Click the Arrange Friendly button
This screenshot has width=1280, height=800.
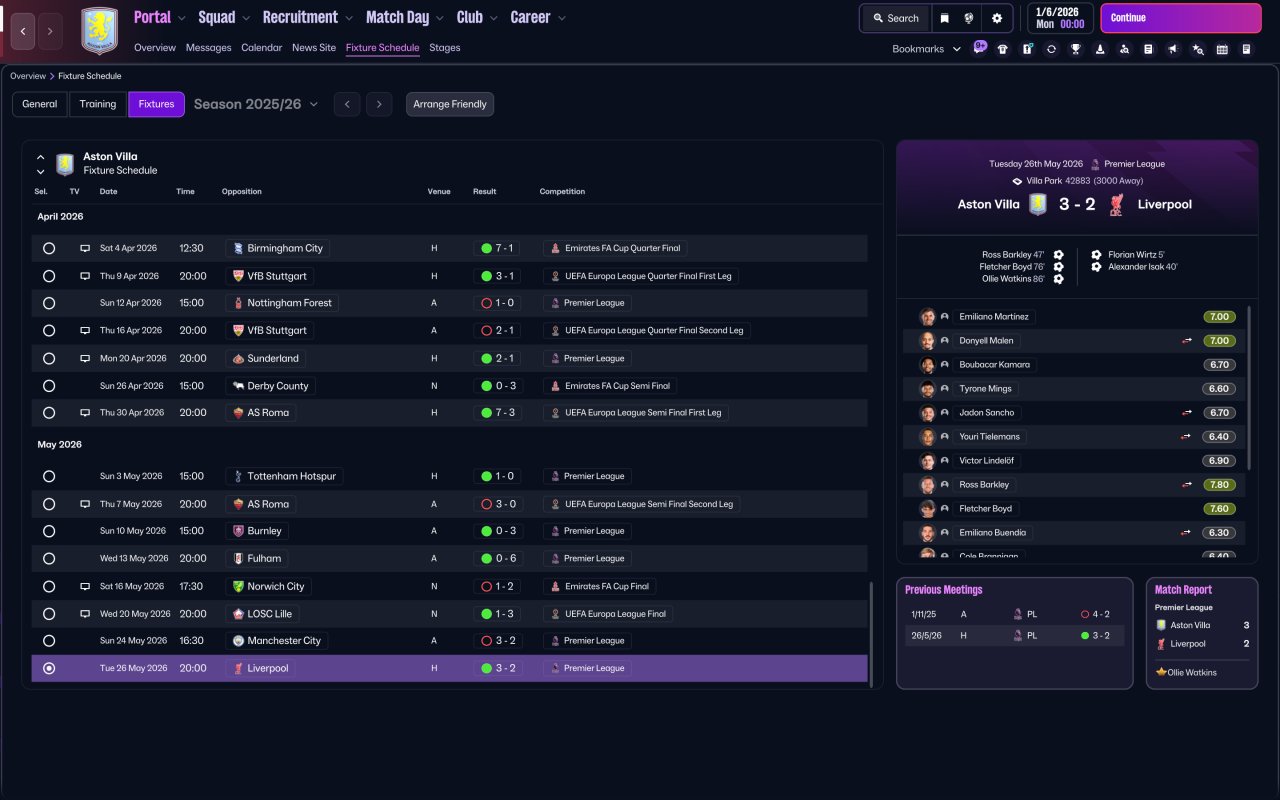(x=450, y=104)
